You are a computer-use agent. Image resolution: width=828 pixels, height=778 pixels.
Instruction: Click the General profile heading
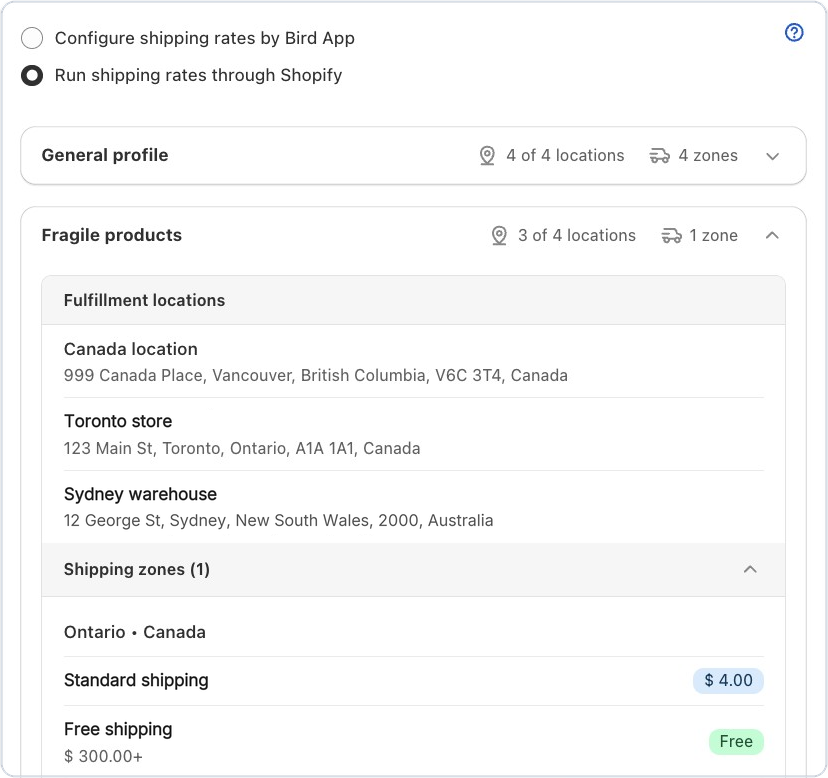tap(105, 155)
